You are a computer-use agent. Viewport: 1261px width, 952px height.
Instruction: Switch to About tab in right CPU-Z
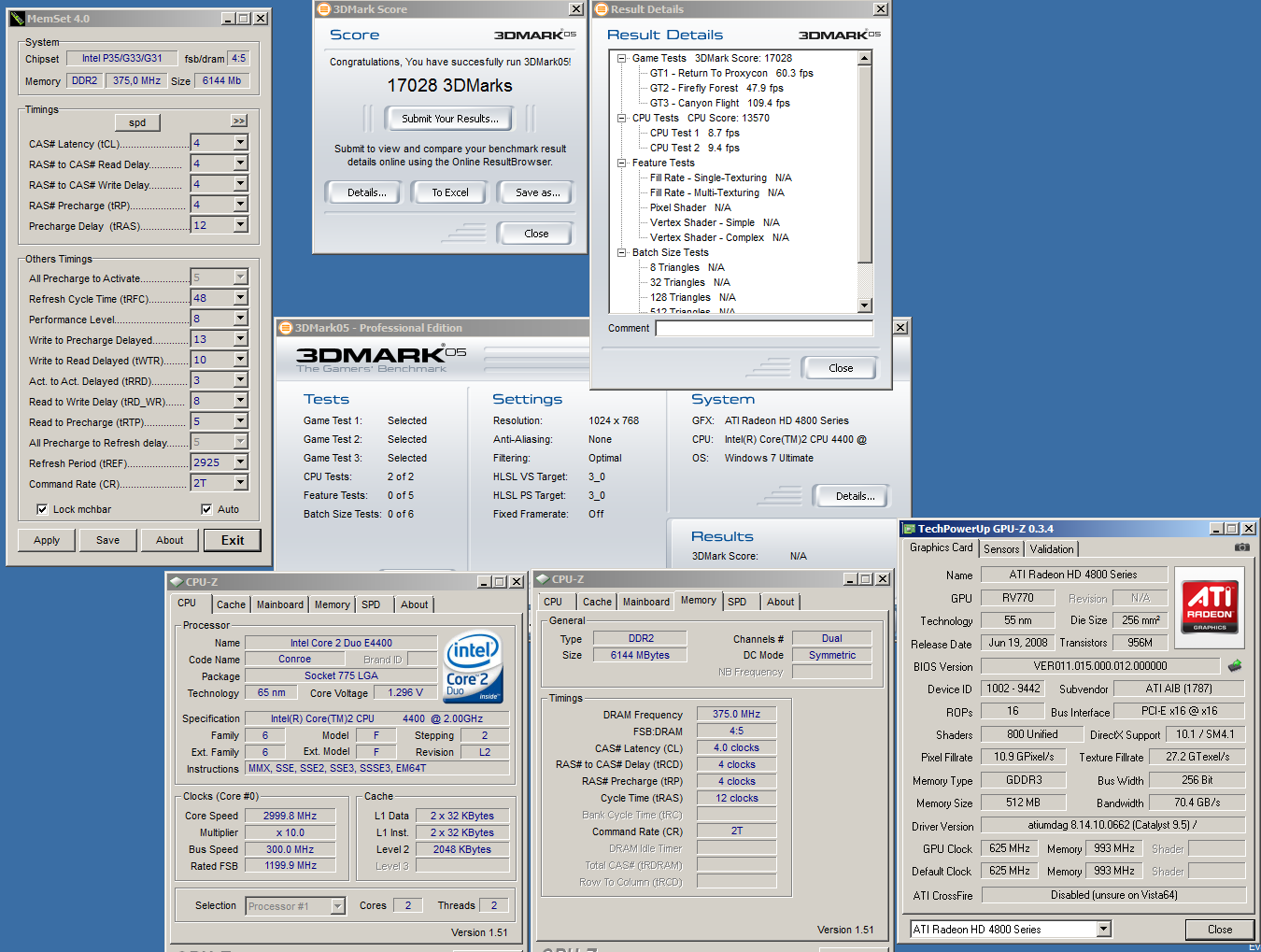[x=781, y=602]
